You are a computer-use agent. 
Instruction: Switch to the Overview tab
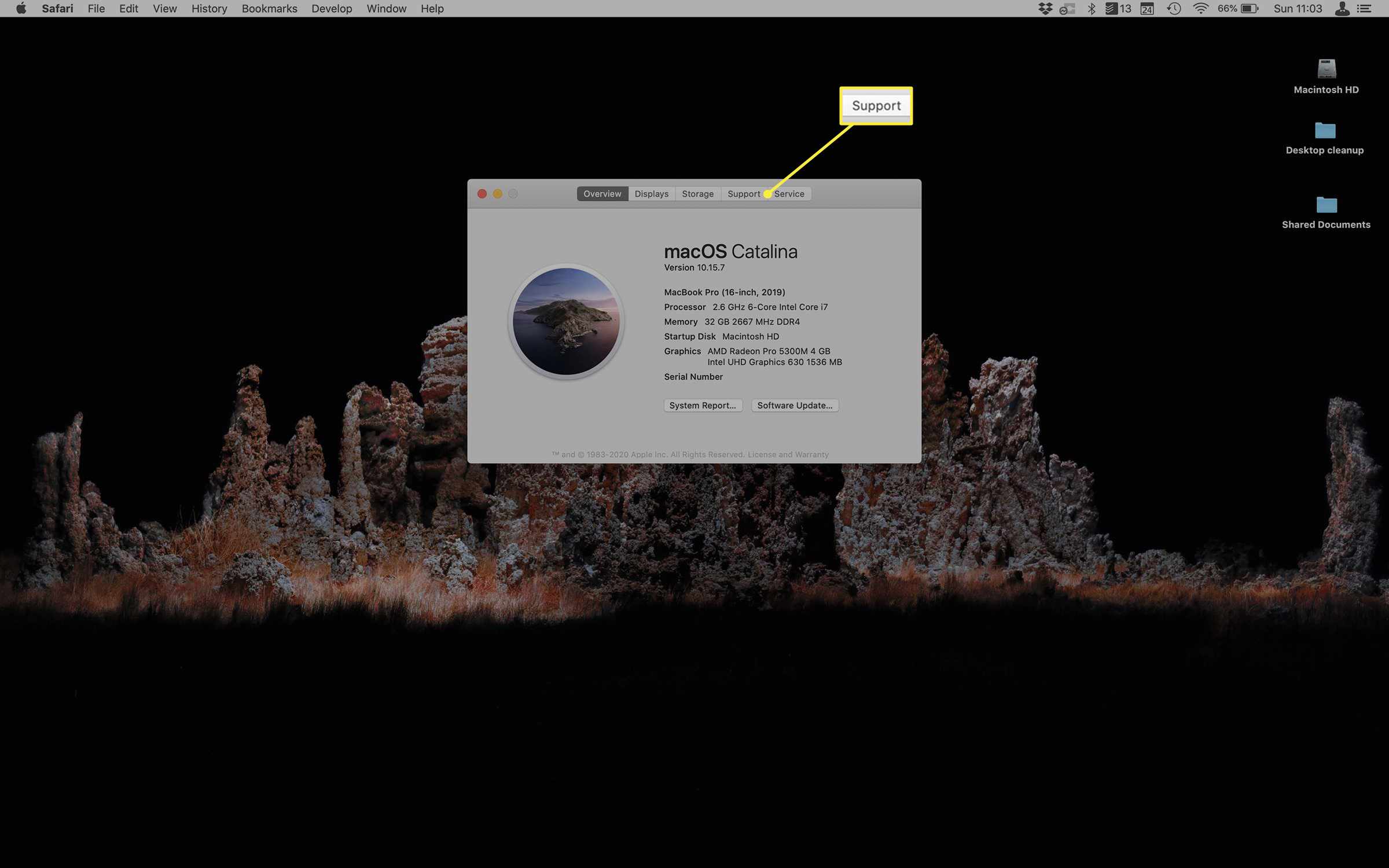pos(602,194)
